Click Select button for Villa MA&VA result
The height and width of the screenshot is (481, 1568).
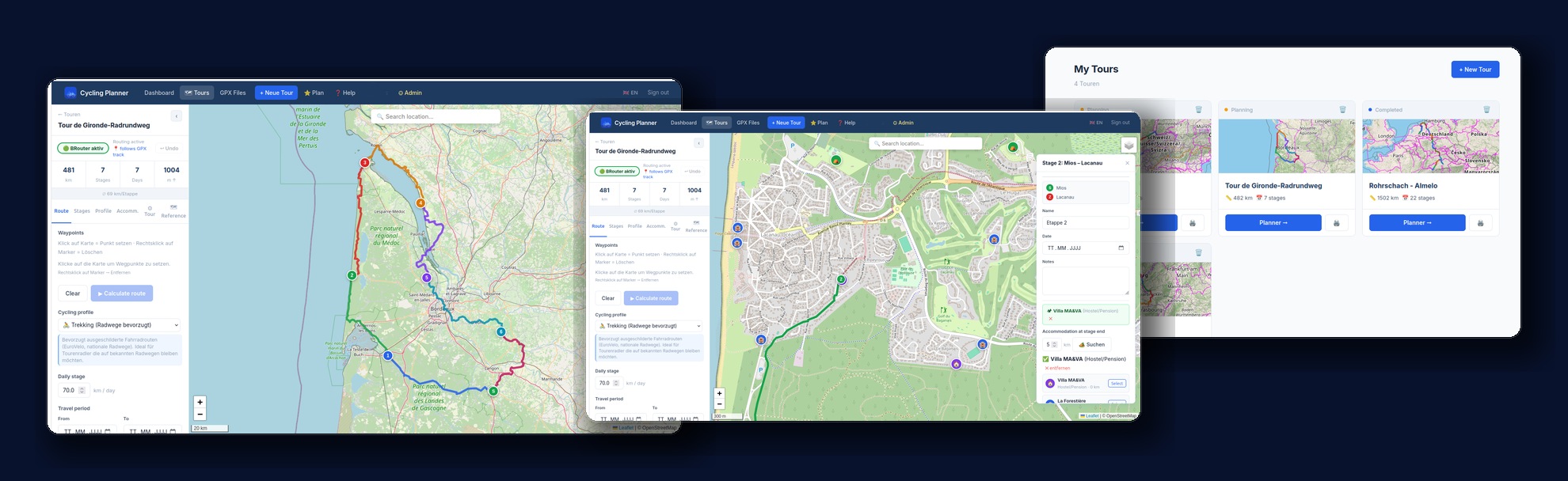click(x=1117, y=384)
